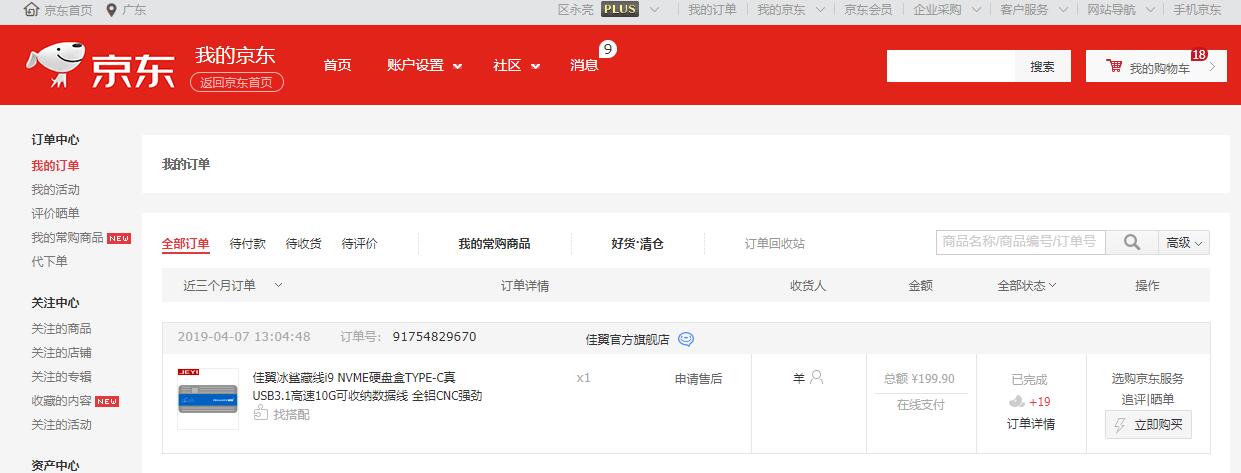Open 关注的商品 in the sidebar
This screenshot has height=473, width=1241.
click(x=61, y=328)
